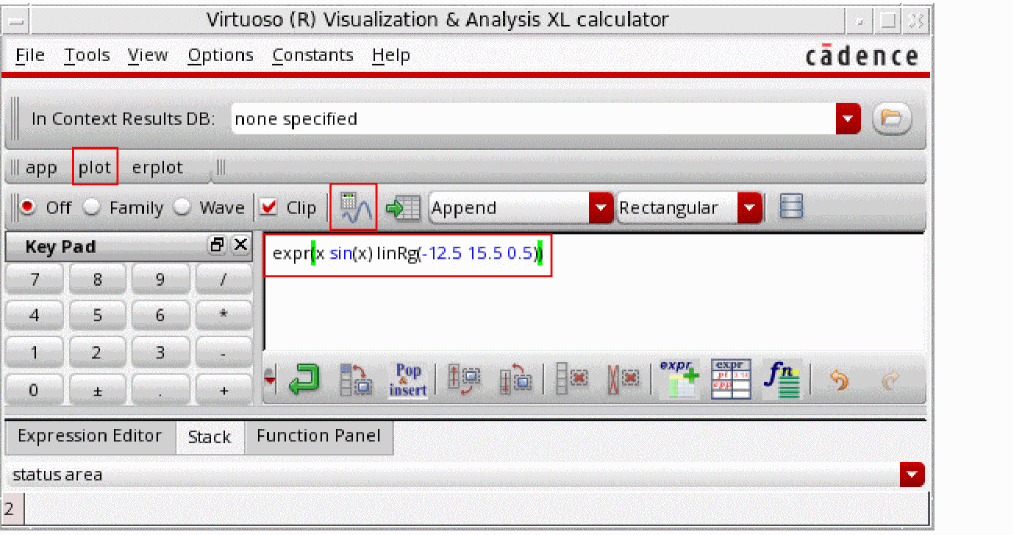Click the 'none specified' results DB field
Viewport: 1013px width, 535px height.
(x=533, y=119)
